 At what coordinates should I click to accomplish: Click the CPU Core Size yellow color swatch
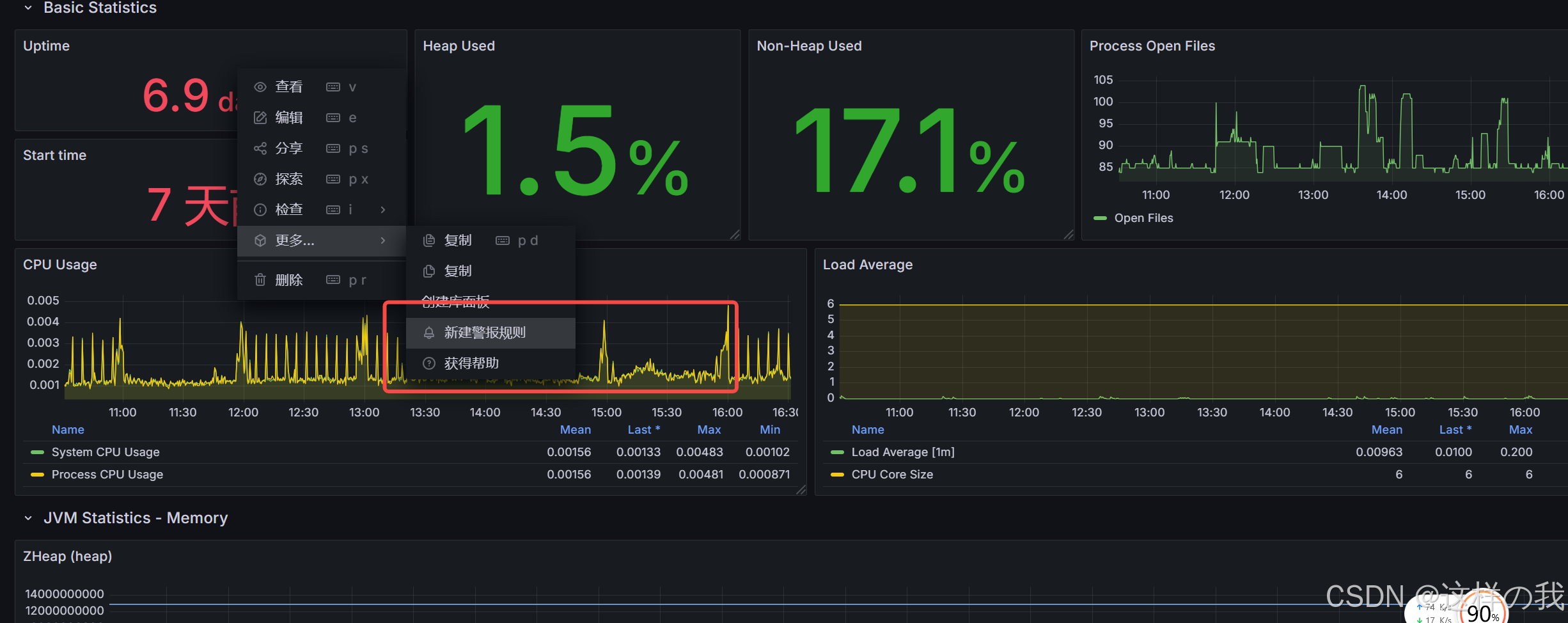pyautogui.click(x=837, y=475)
